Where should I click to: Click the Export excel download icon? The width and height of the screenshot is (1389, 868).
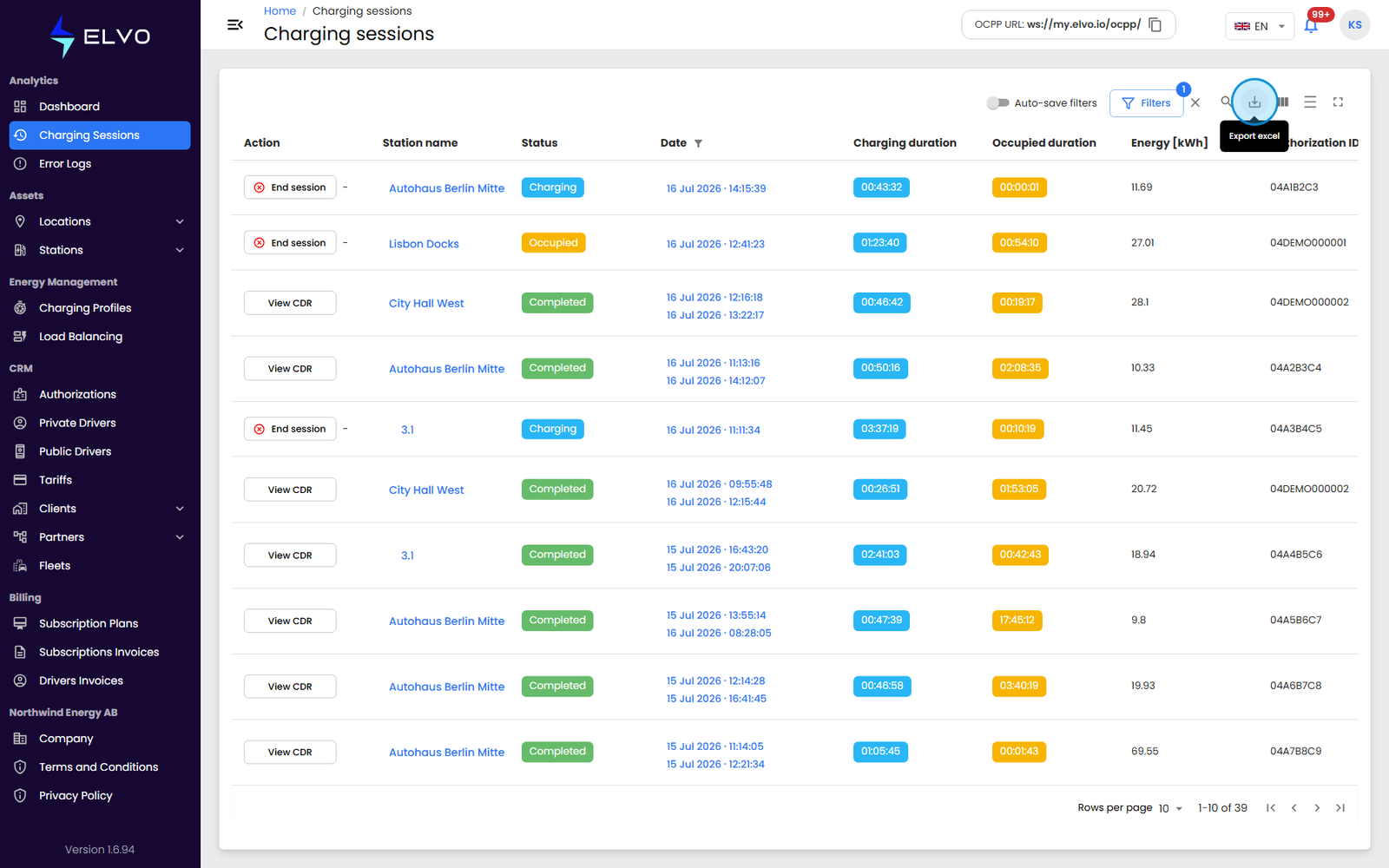click(x=1254, y=102)
